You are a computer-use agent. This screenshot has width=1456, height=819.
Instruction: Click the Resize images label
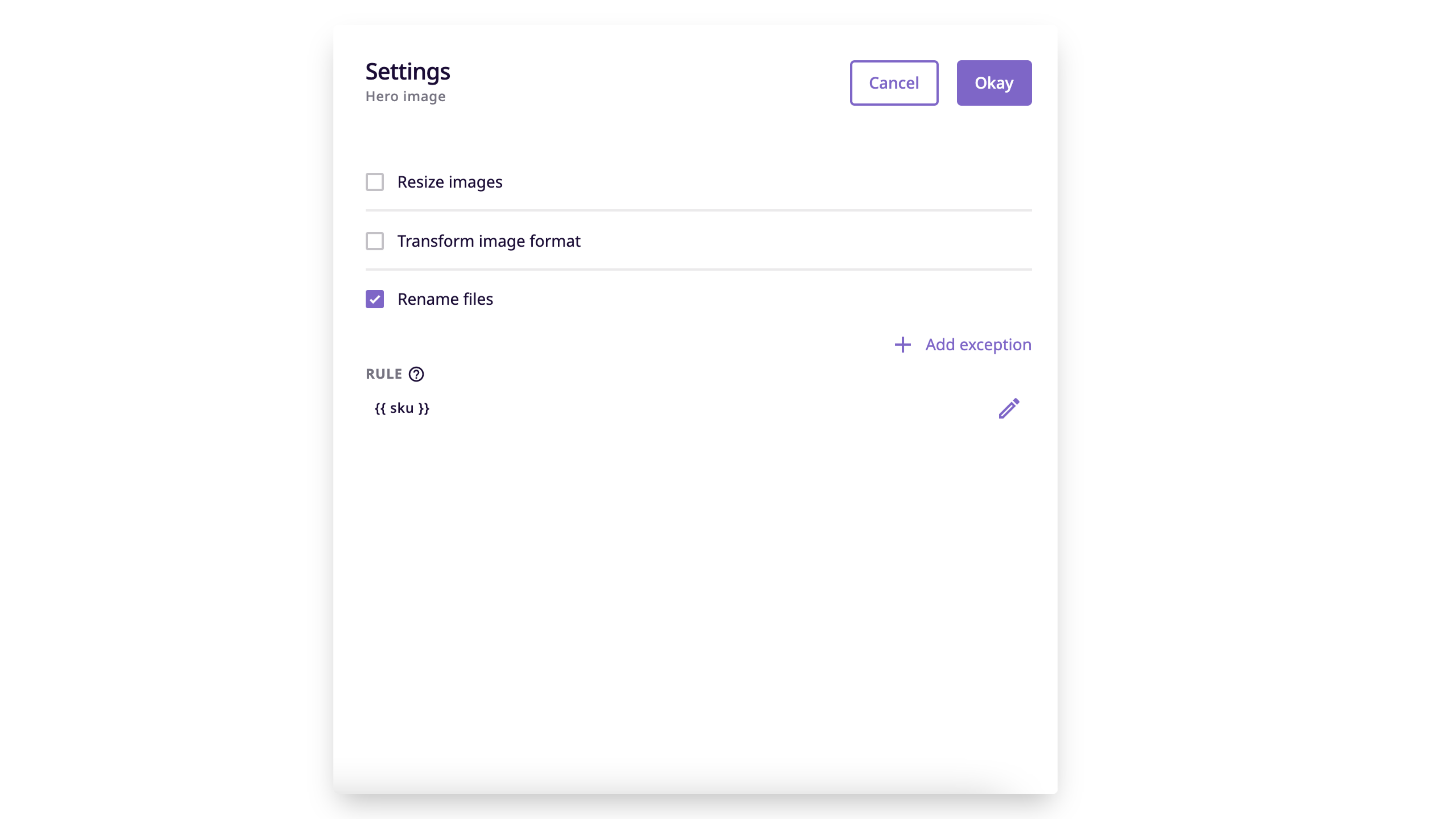450,182
